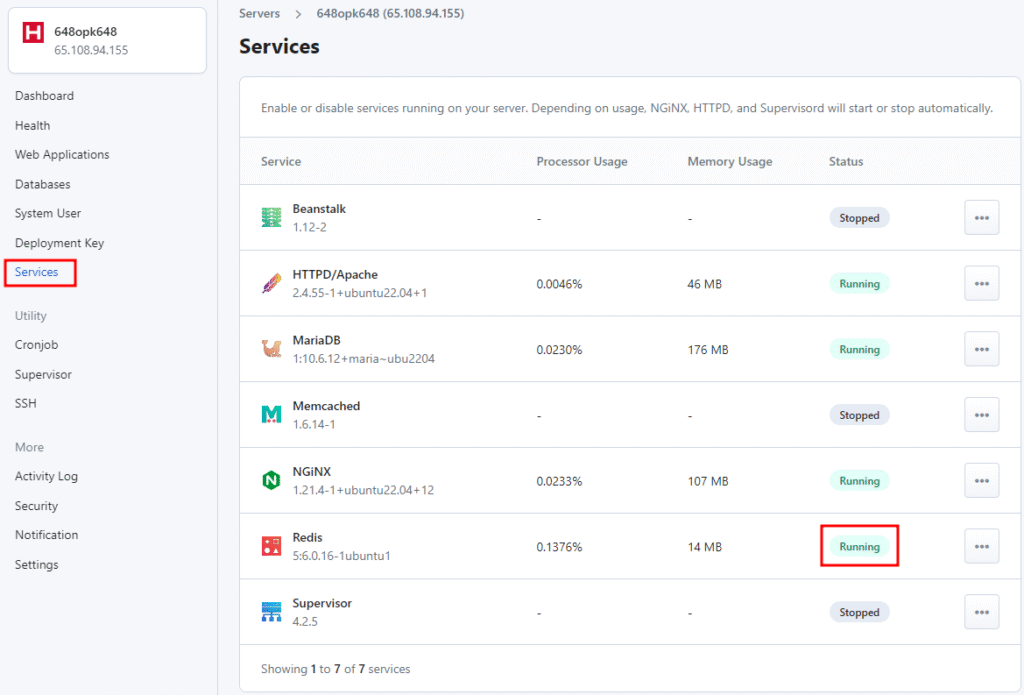Click the Memory Usage column header
Image resolution: width=1024 pixels, height=695 pixels.
coord(729,161)
